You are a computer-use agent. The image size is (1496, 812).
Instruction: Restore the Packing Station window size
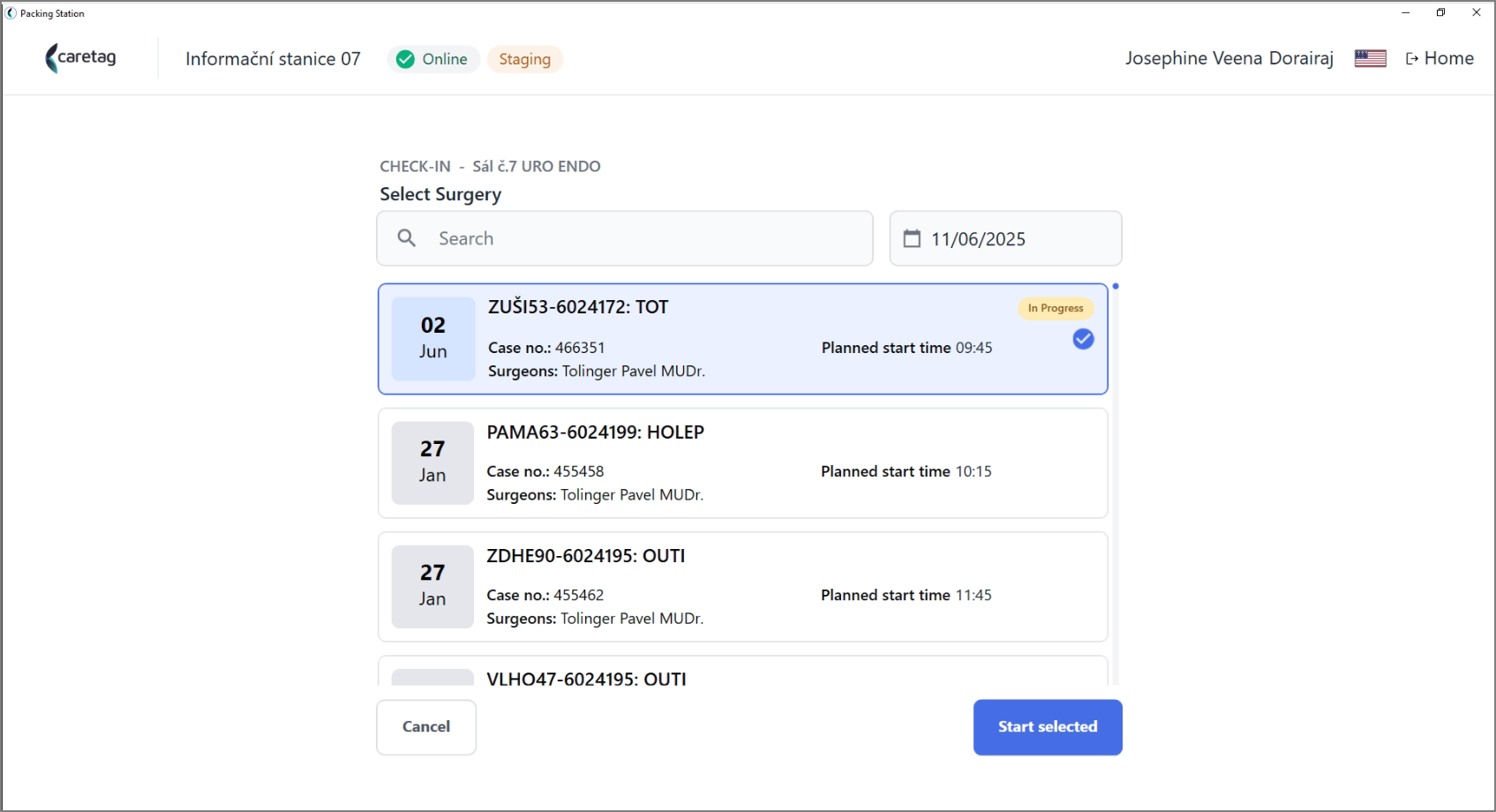tap(1440, 12)
